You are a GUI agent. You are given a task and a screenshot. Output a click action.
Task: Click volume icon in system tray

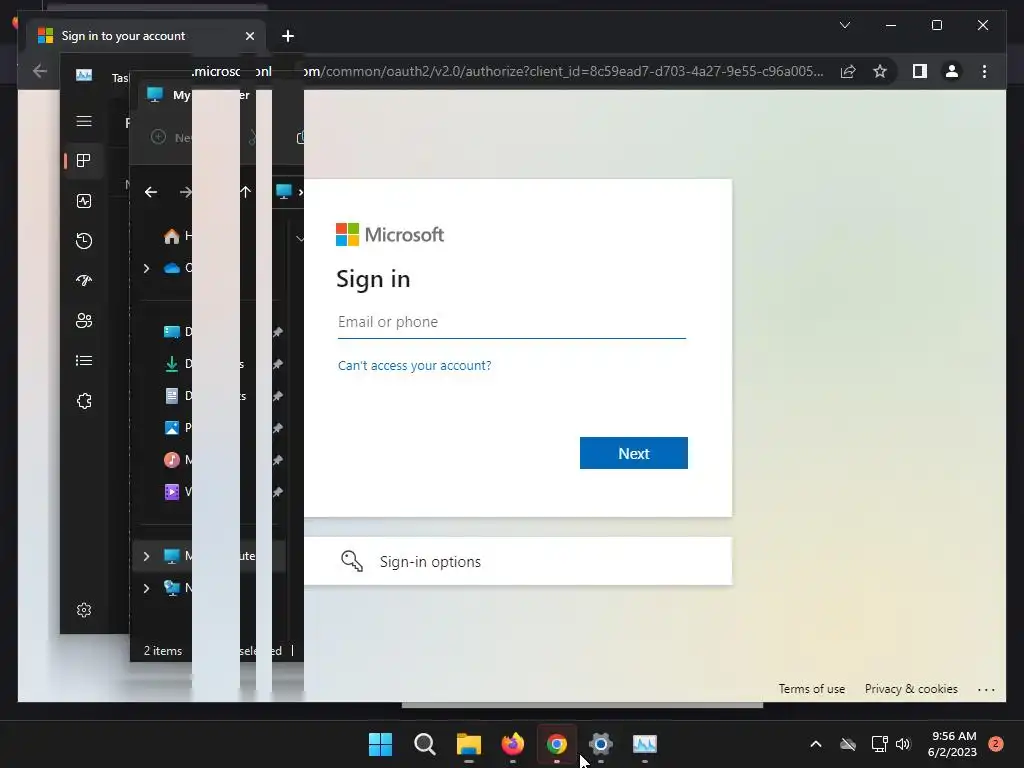point(903,744)
